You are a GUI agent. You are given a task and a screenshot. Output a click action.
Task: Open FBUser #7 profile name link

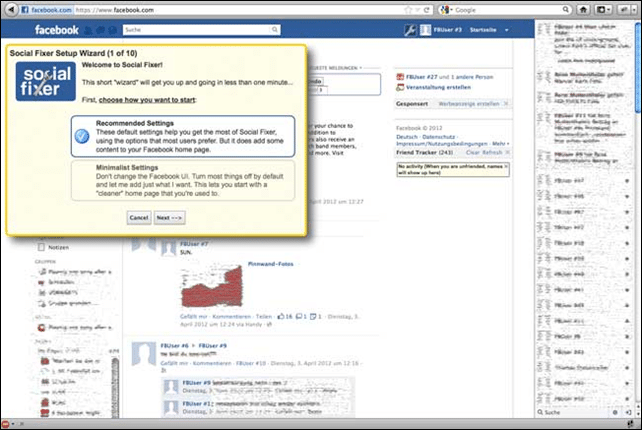194,244
